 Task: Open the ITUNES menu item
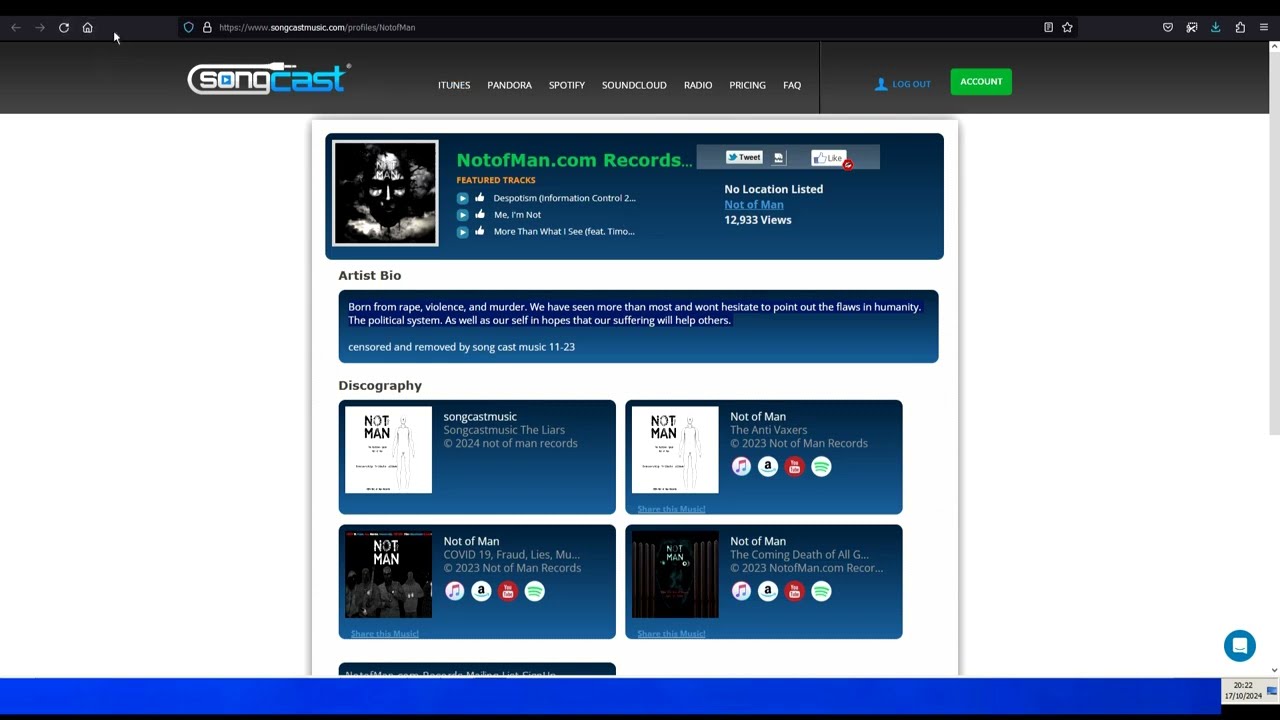(x=454, y=85)
